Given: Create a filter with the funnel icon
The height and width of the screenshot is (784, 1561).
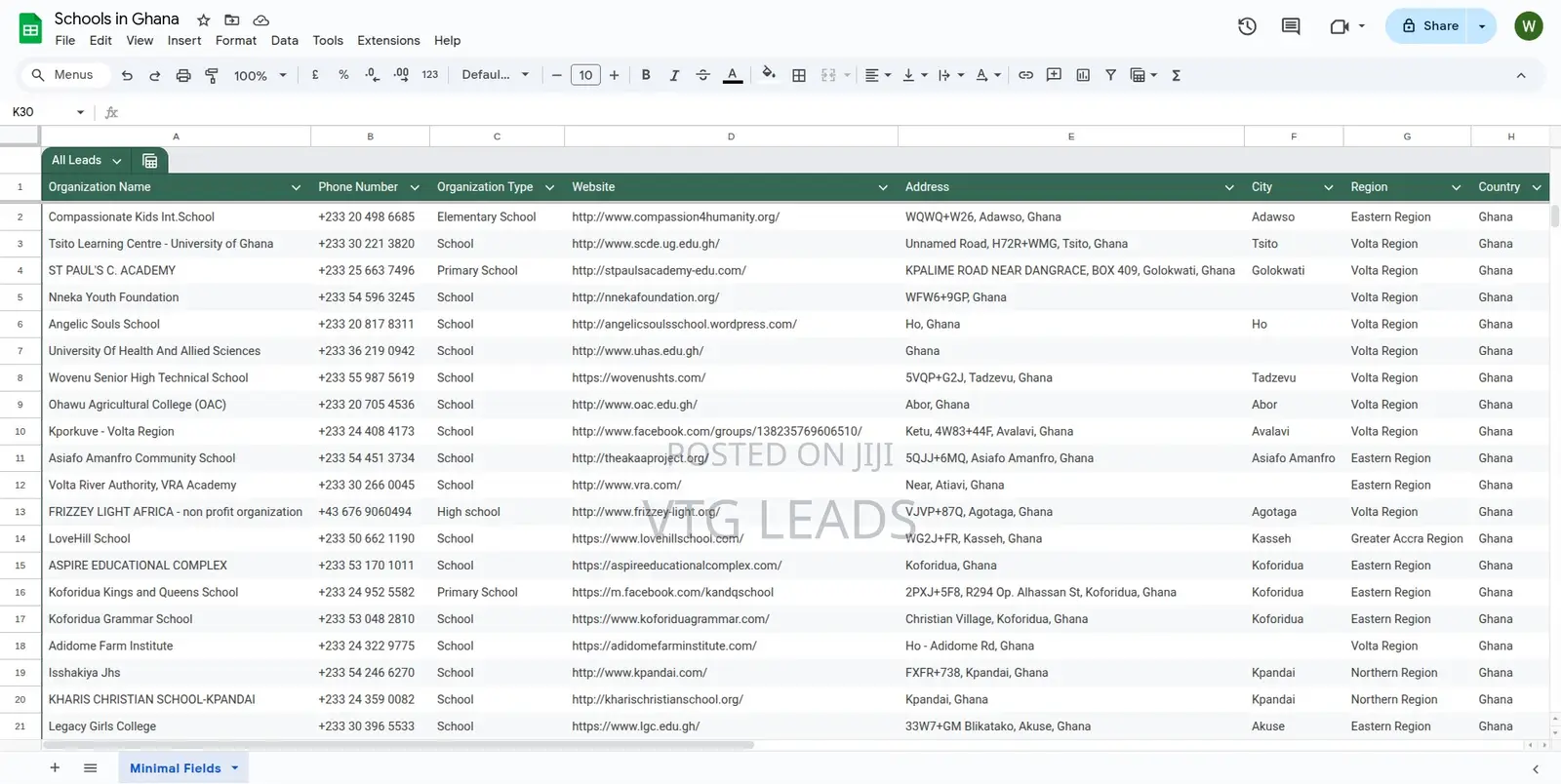Looking at the screenshot, I should pyautogui.click(x=1110, y=75).
